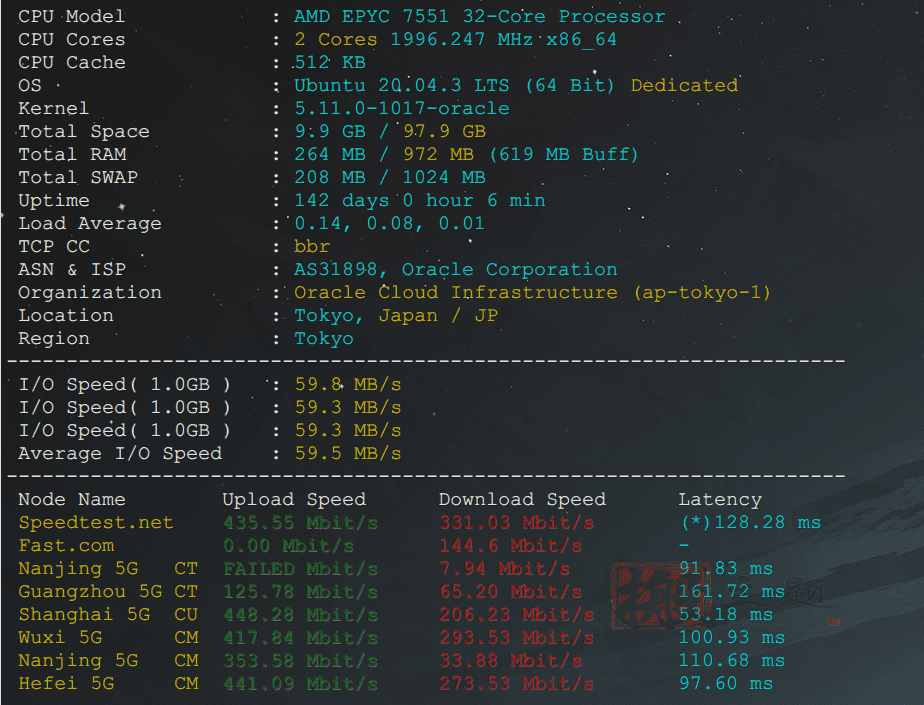This screenshot has width=924, height=705.
Task: Click the OS value 'Ubuntu 20.04.3 LTS (64 Bit)'
Action: [454, 85]
